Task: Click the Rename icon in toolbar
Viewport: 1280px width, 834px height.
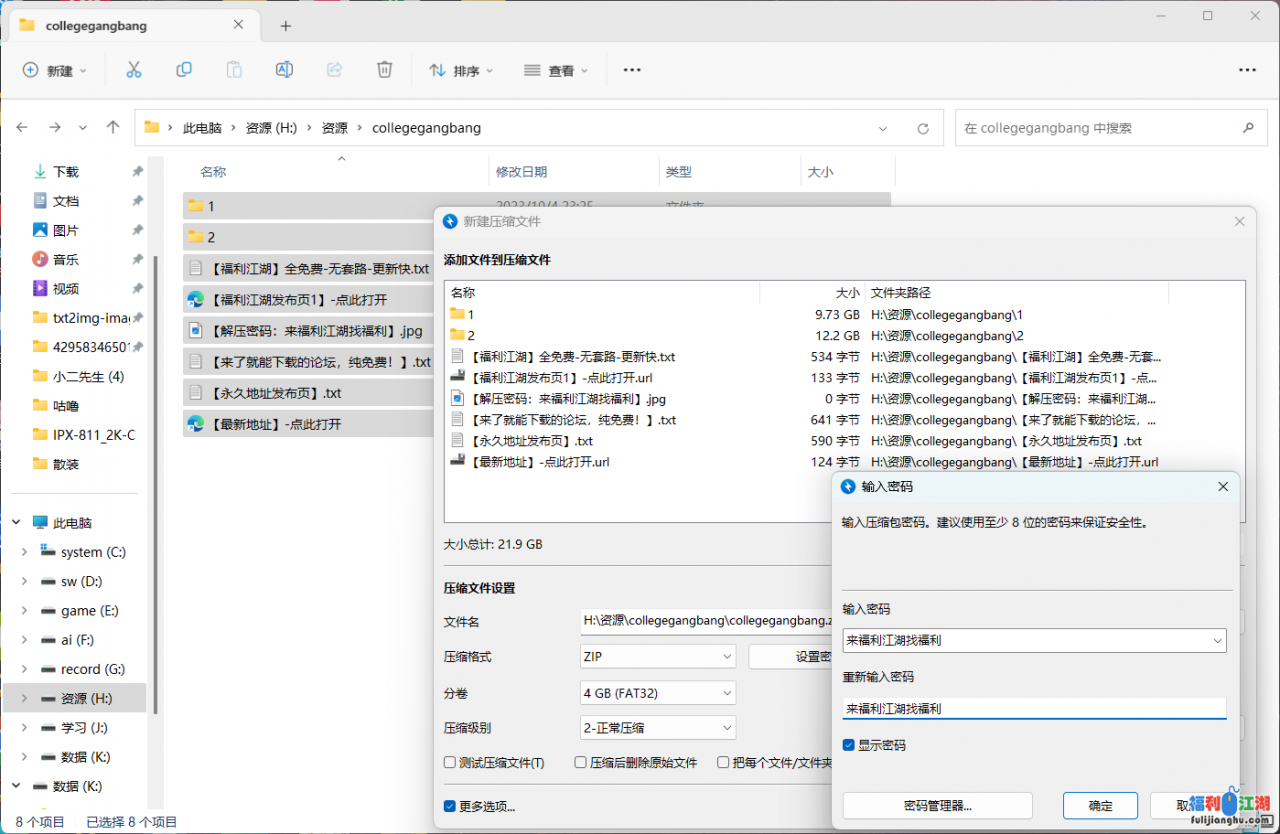Action: pyautogui.click(x=284, y=70)
